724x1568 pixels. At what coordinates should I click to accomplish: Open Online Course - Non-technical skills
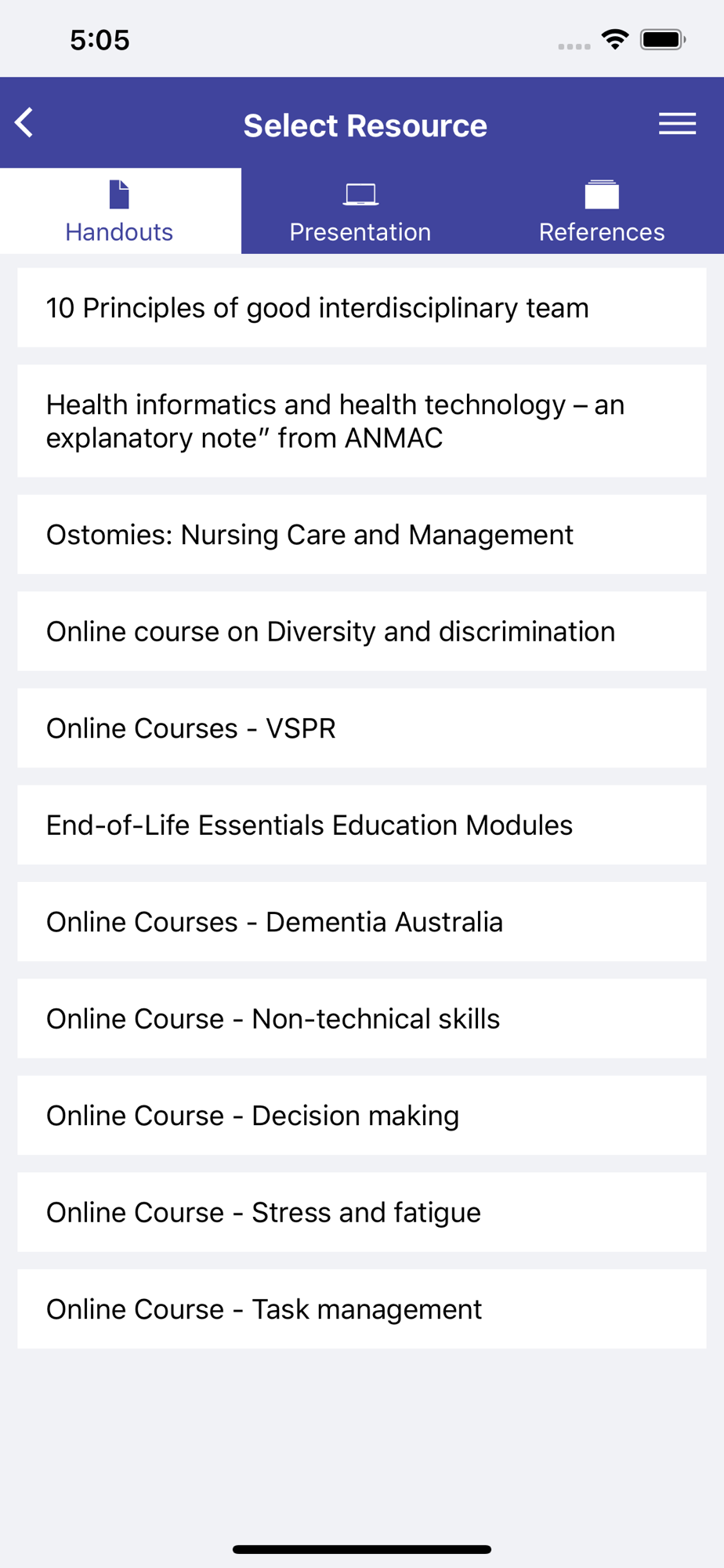[362, 1018]
